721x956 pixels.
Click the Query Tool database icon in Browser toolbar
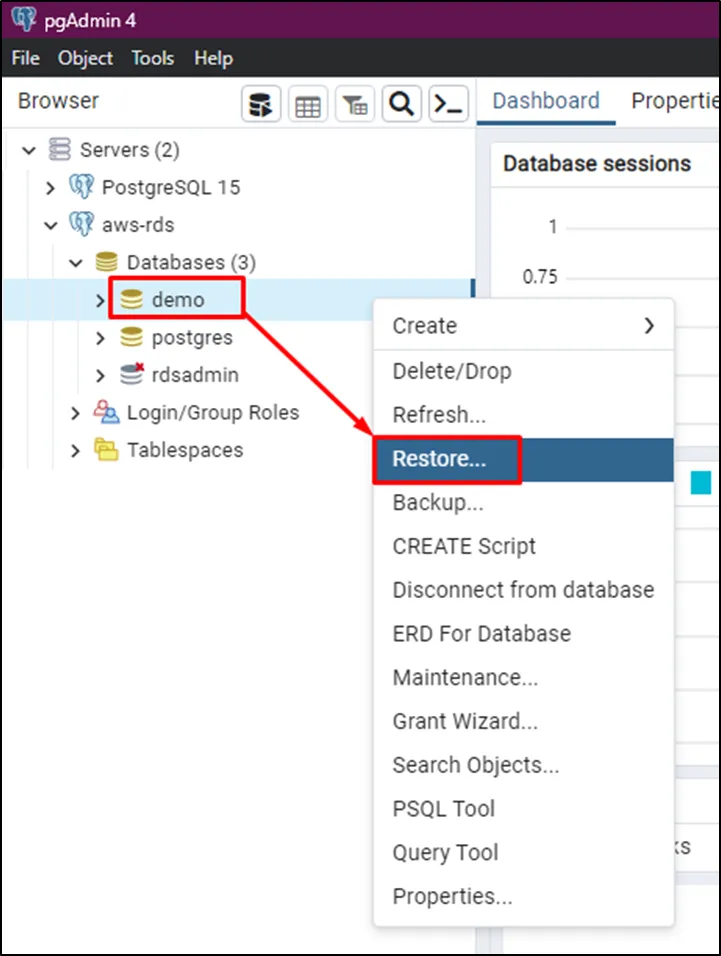pos(260,104)
